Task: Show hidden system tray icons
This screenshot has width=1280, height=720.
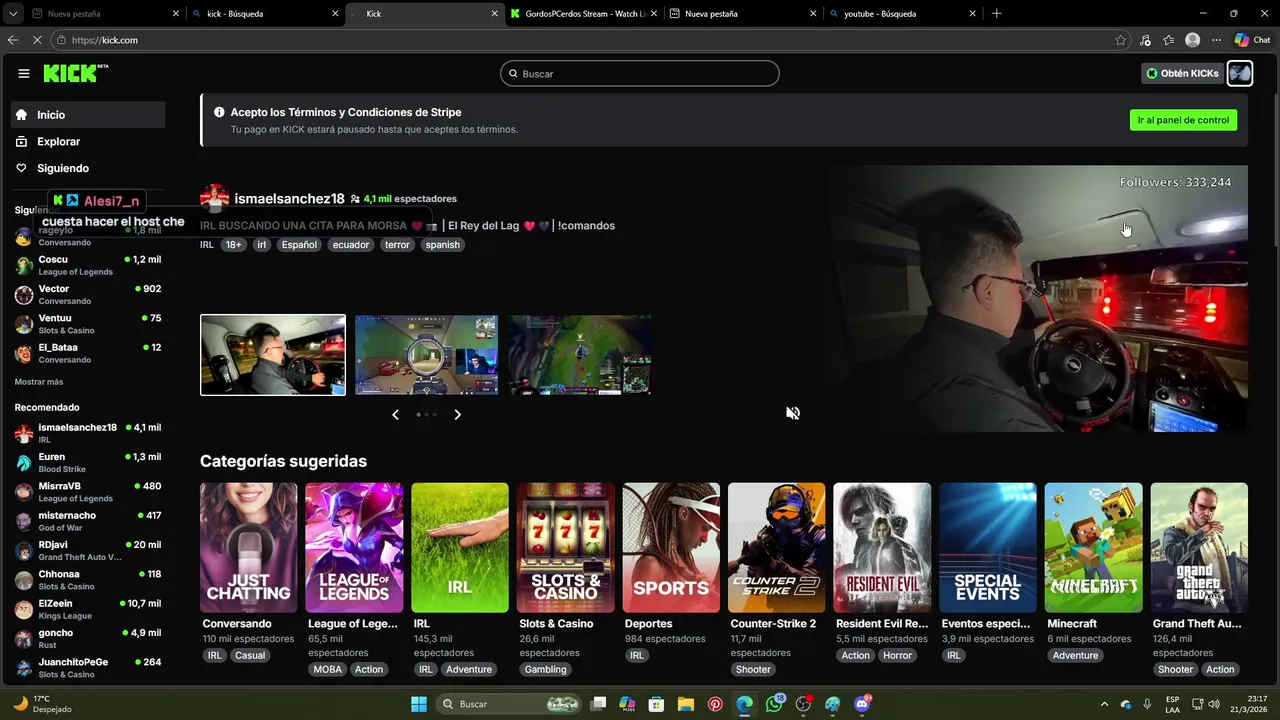Action: [x=1104, y=704]
